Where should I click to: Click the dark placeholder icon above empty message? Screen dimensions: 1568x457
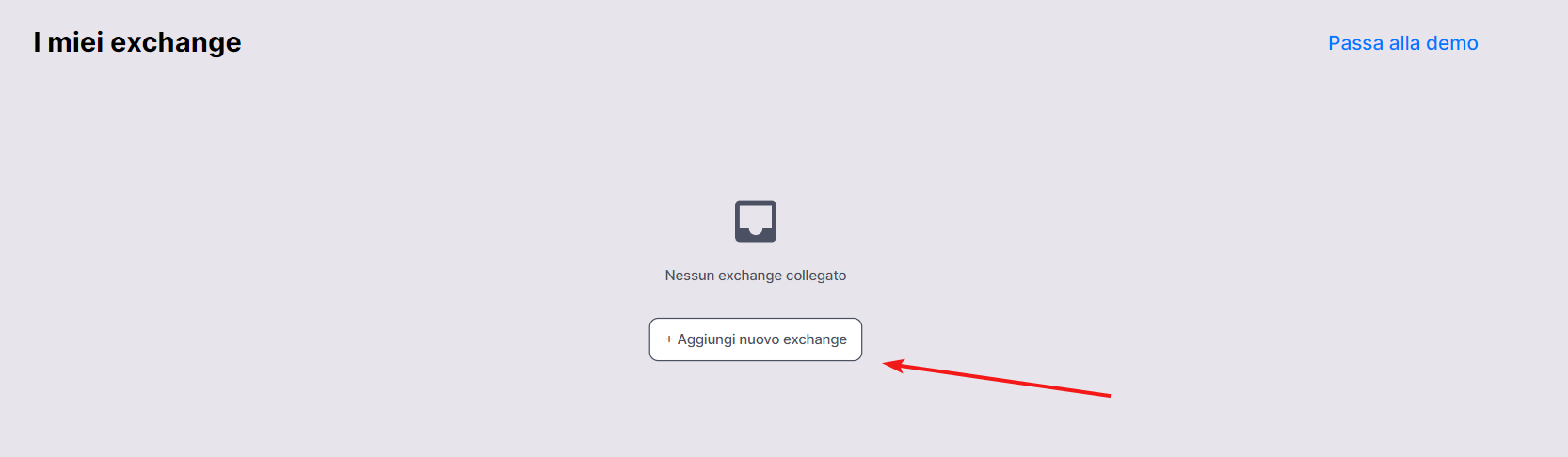click(756, 221)
